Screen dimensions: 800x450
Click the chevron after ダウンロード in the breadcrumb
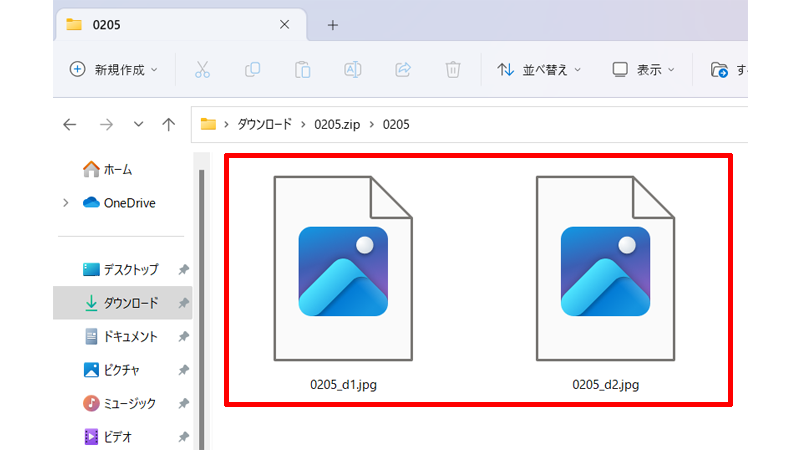(303, 124)
